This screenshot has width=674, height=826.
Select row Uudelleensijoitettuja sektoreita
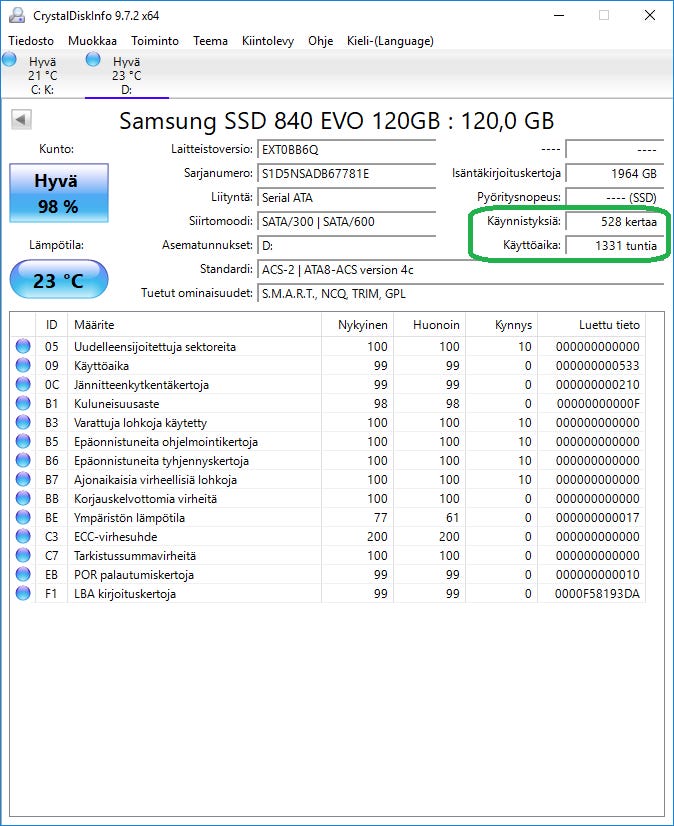[x=328, y=347]
